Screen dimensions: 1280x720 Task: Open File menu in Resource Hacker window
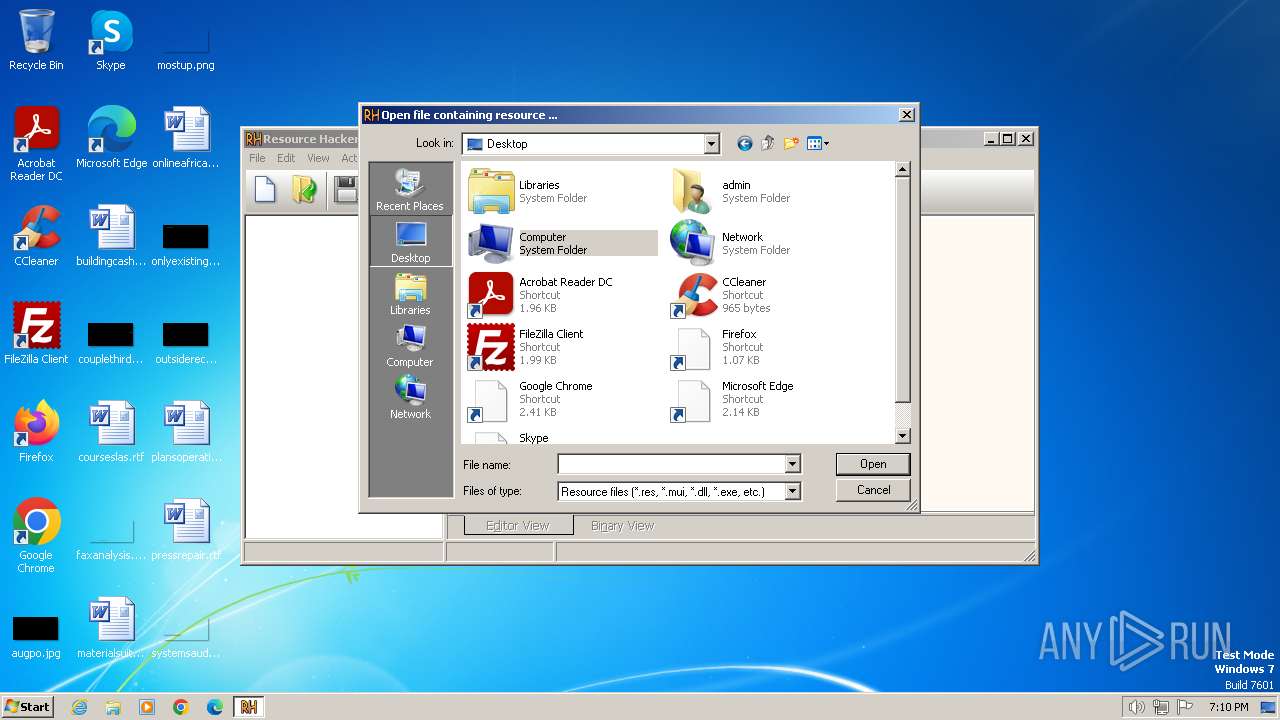tap(257, 158)
